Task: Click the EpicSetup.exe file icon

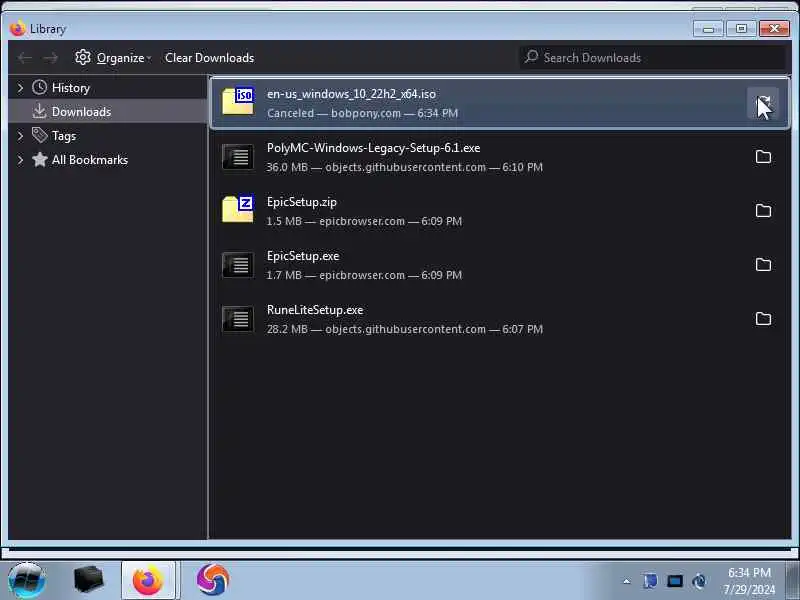Action: click(x=238, y=265)
